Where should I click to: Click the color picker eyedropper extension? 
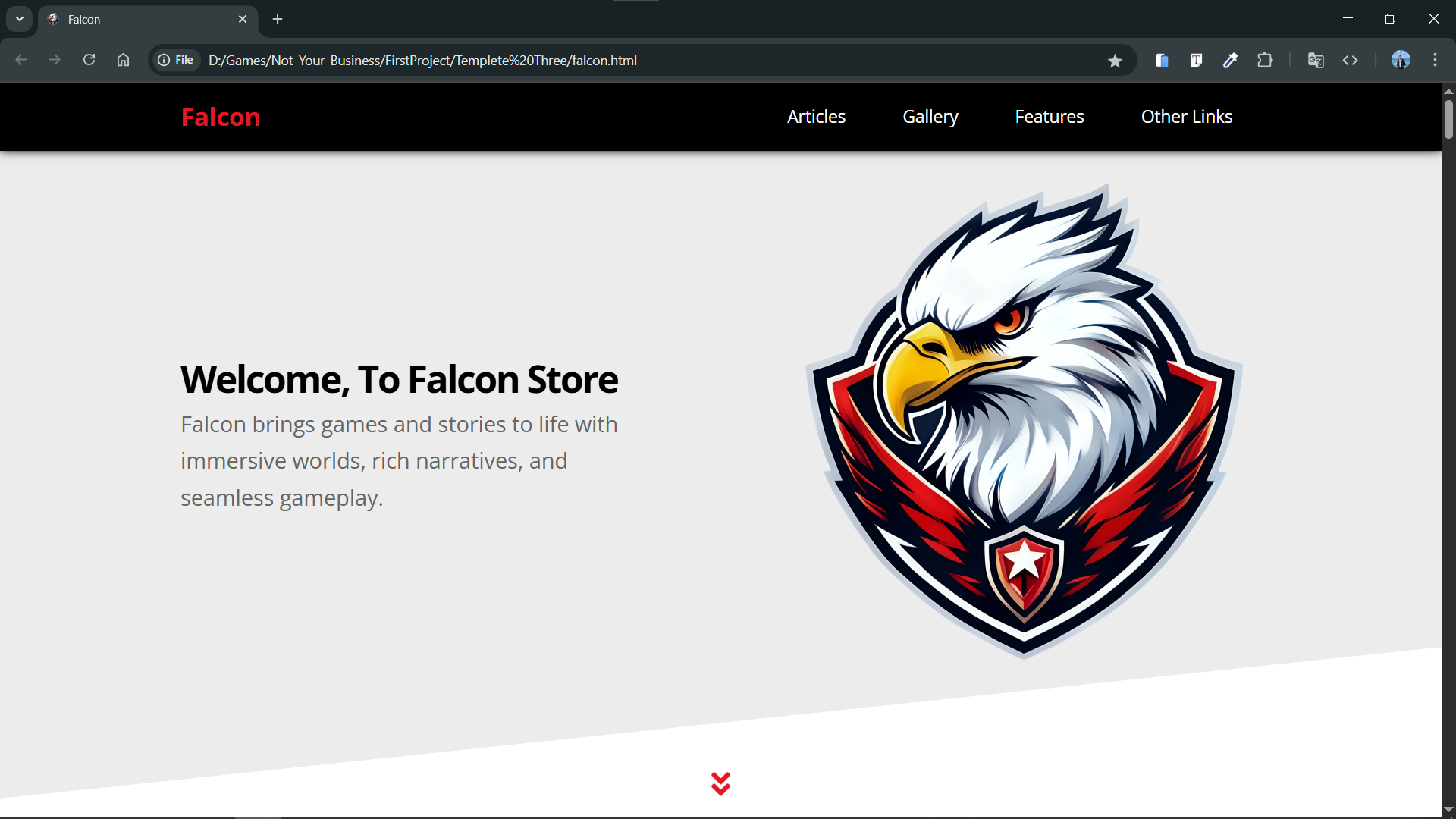point(1230,60)
